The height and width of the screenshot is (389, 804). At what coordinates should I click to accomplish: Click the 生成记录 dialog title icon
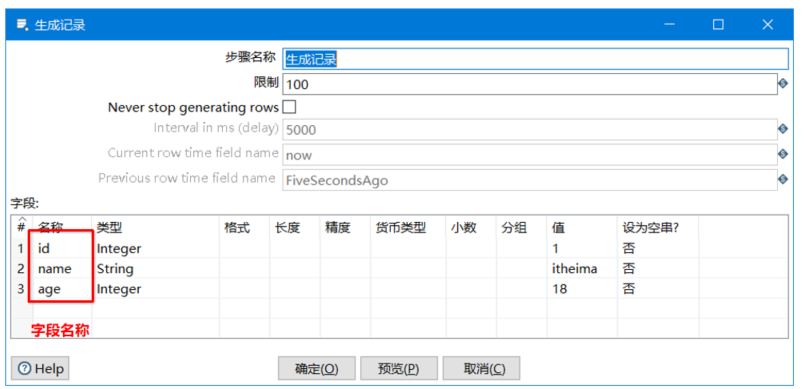click(22, 25)
